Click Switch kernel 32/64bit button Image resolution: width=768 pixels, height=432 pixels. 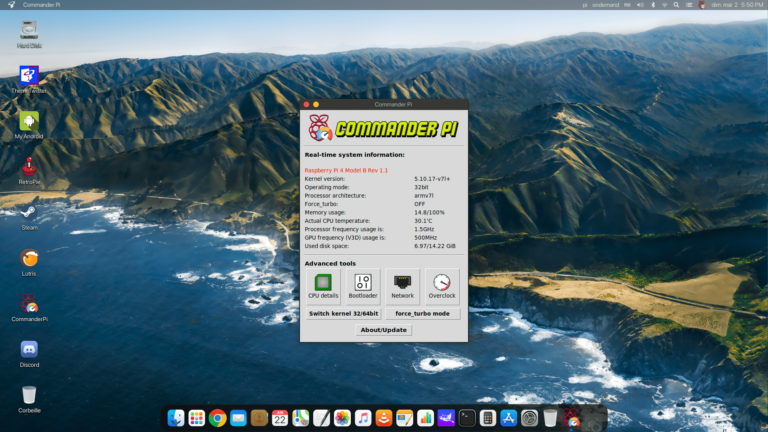point(343,313)
